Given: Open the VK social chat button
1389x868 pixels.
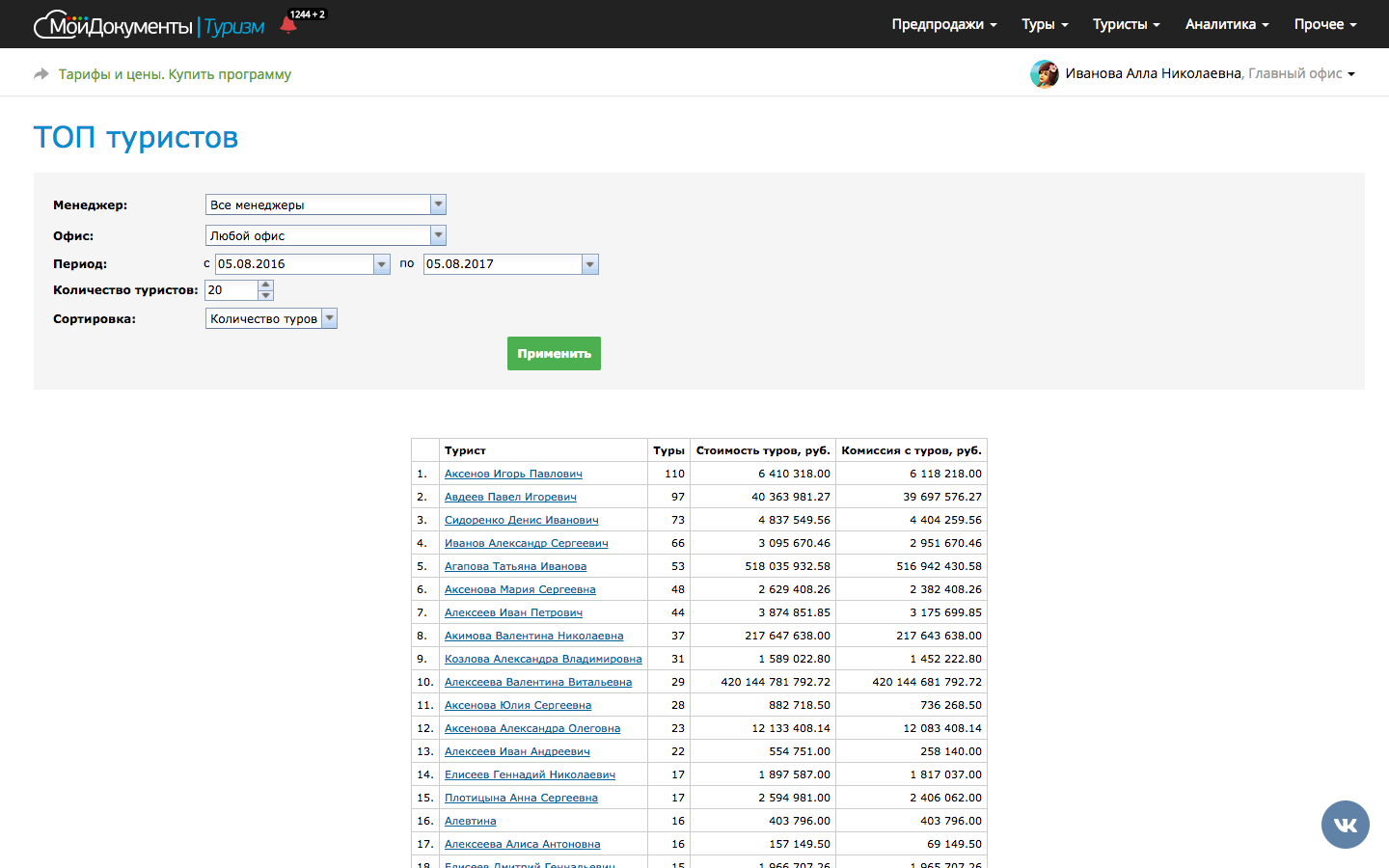Looking at the screenshot, I should 1345,825.
